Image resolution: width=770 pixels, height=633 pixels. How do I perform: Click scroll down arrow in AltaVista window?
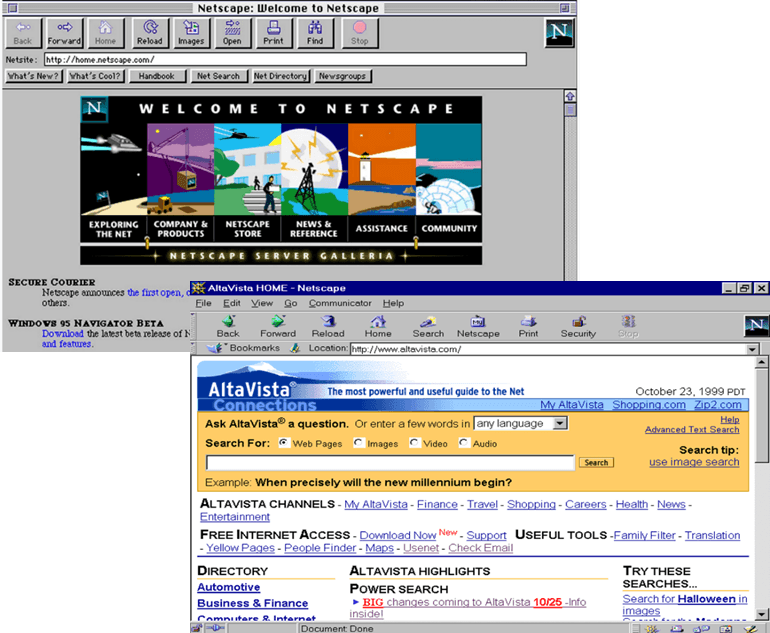click(761, 614)
